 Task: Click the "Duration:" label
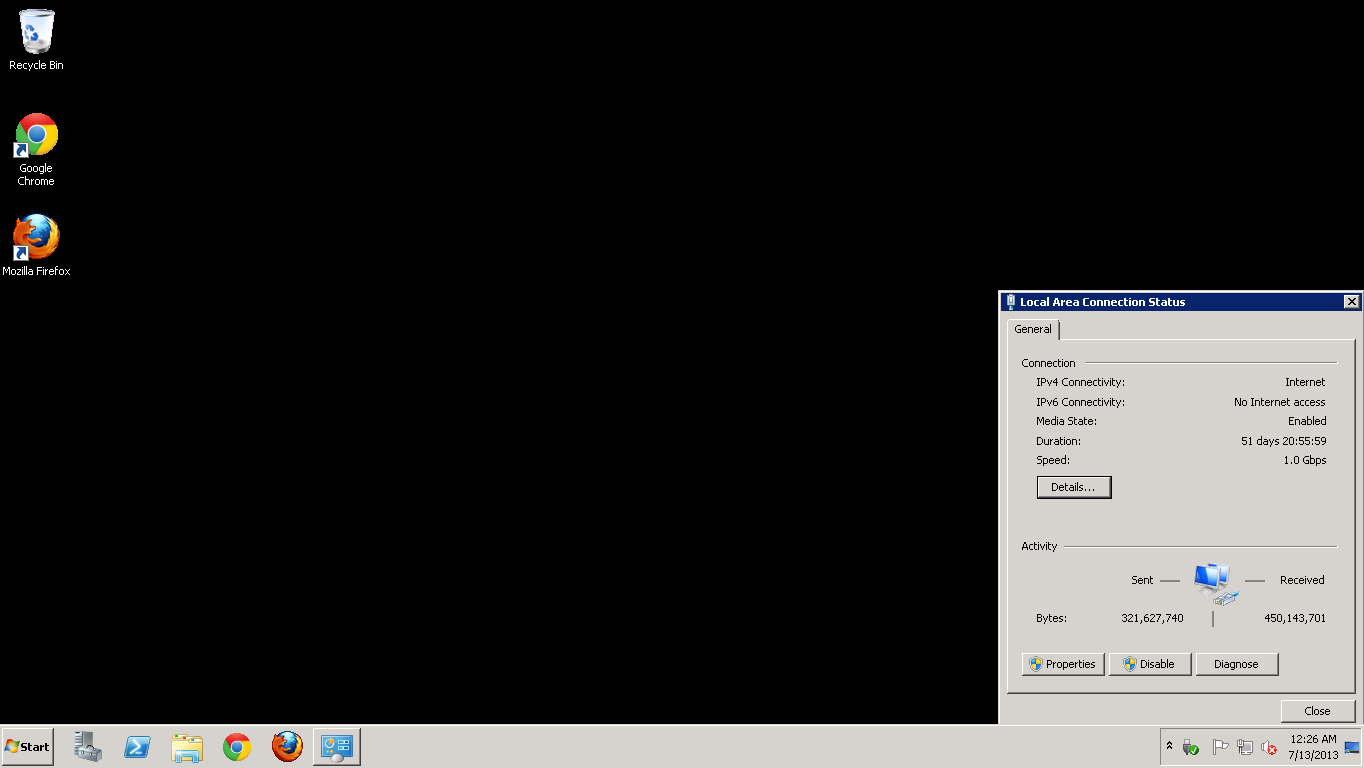coord(1058,441)
